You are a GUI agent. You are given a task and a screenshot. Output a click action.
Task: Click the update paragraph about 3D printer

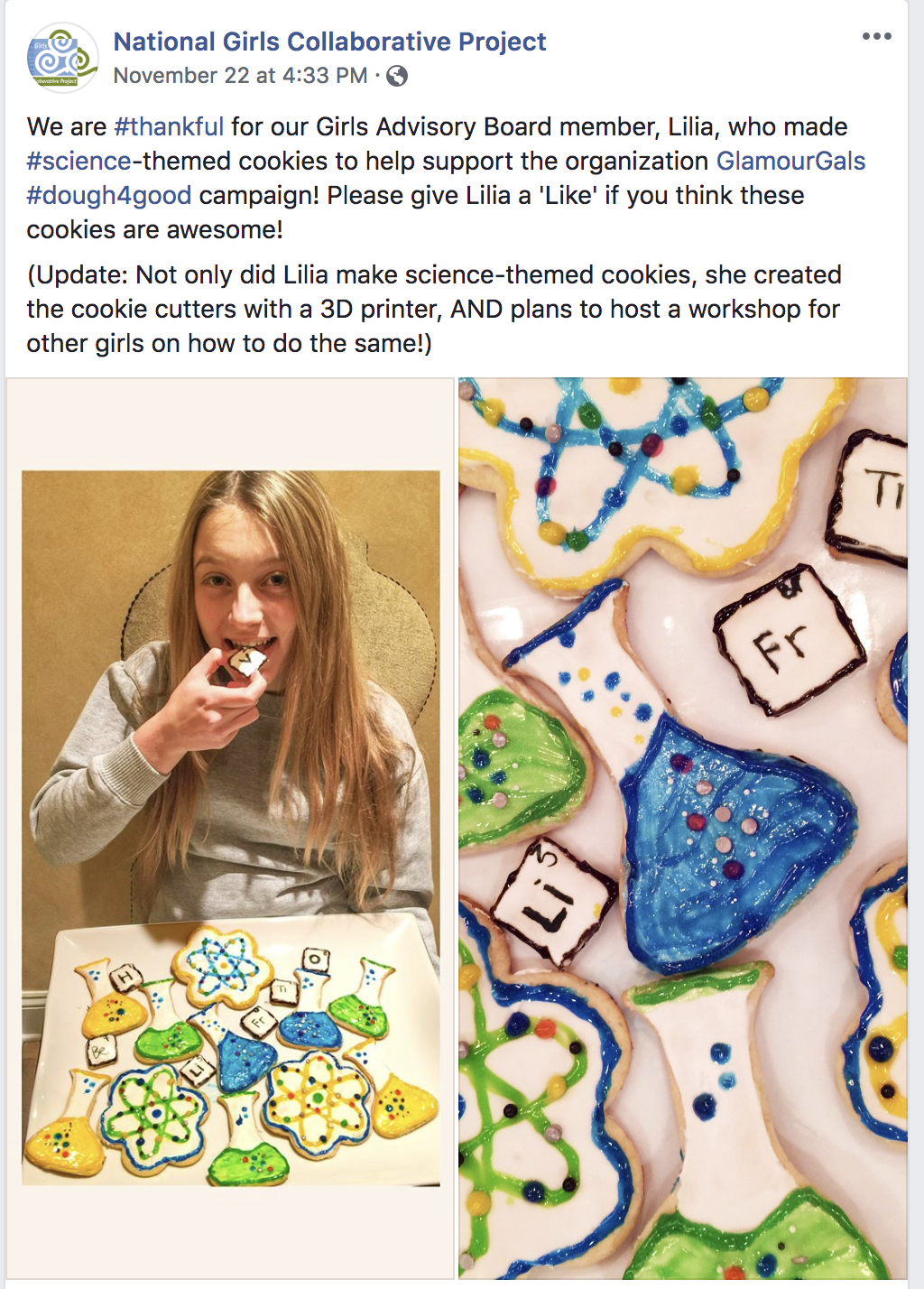point(434,309)
